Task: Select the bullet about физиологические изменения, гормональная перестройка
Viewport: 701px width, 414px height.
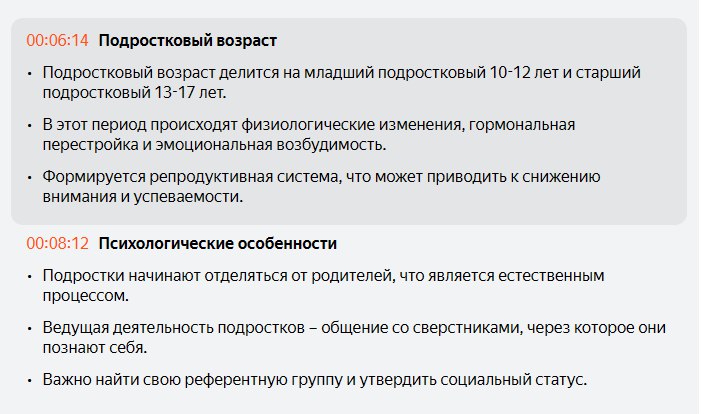Action: pyautogui.click(x=309, y=135)
